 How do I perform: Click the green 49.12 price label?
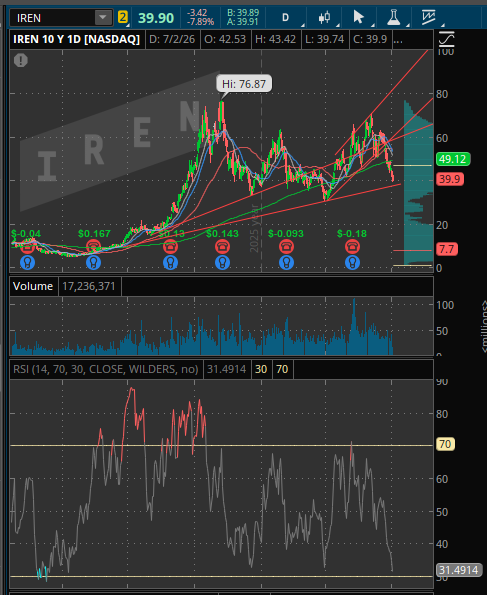point(453,159)
